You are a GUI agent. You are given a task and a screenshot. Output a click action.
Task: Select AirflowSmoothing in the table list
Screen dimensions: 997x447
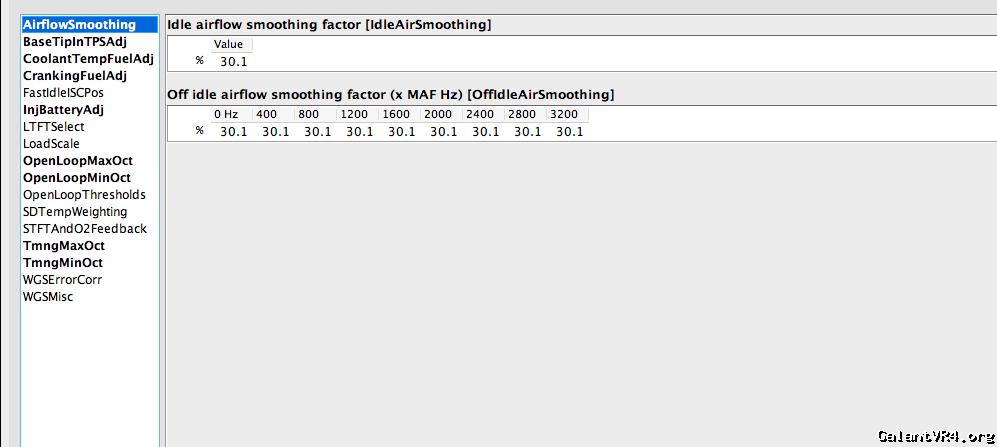coord(79,25)
